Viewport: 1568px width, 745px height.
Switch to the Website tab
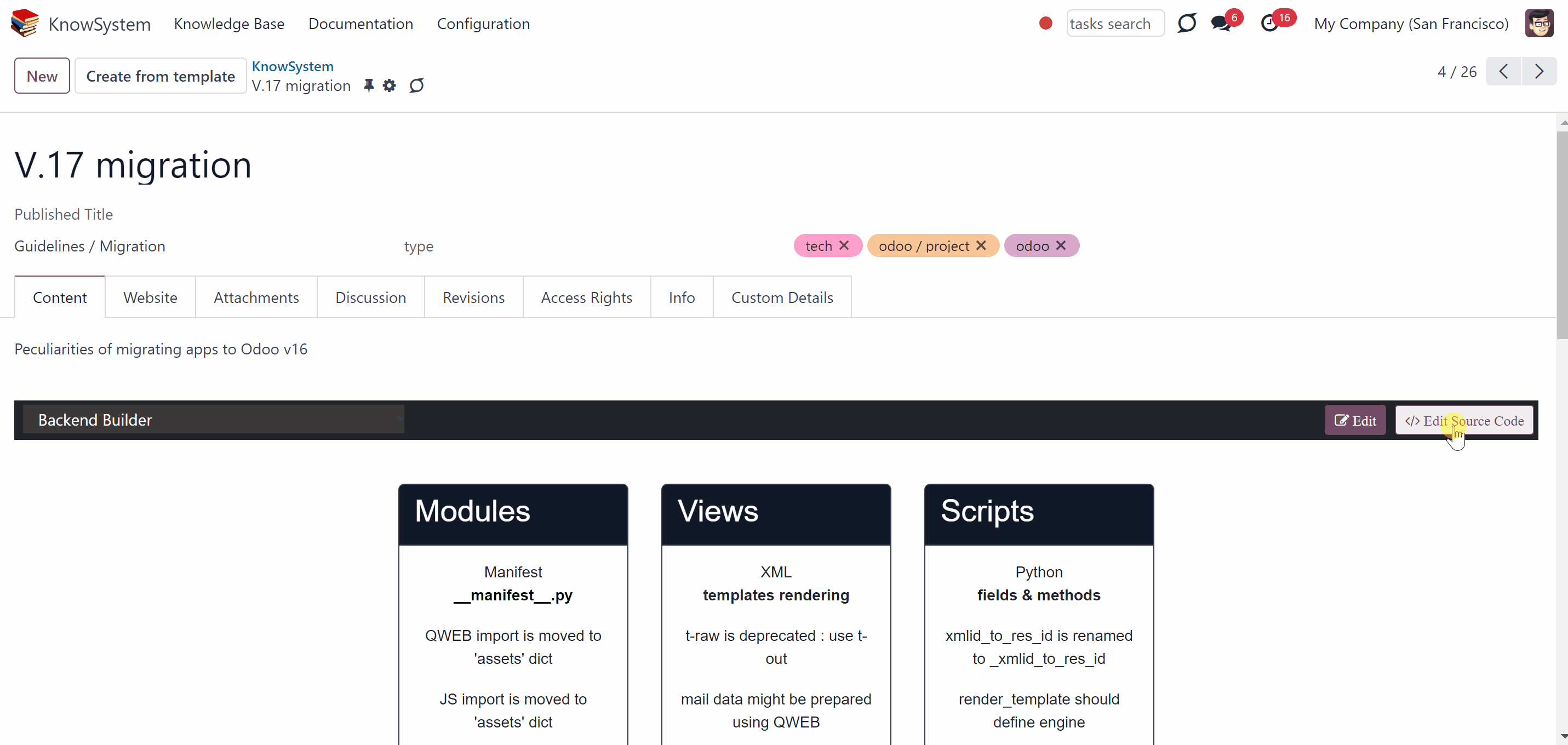150,297
